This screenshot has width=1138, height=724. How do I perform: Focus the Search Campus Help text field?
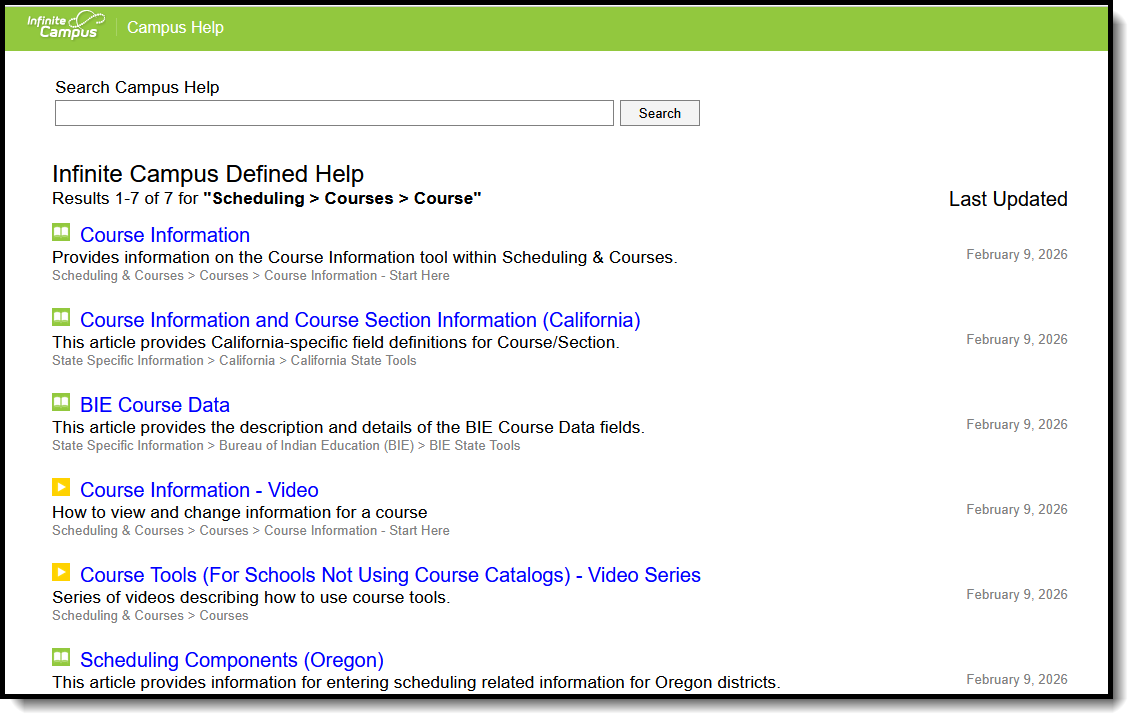(x=335, y=113)
